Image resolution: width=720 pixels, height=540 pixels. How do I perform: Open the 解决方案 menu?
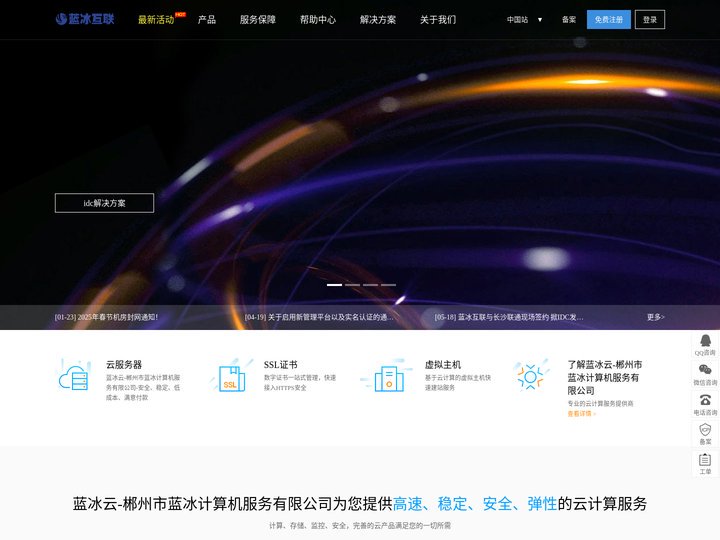[x=378, y=19]
